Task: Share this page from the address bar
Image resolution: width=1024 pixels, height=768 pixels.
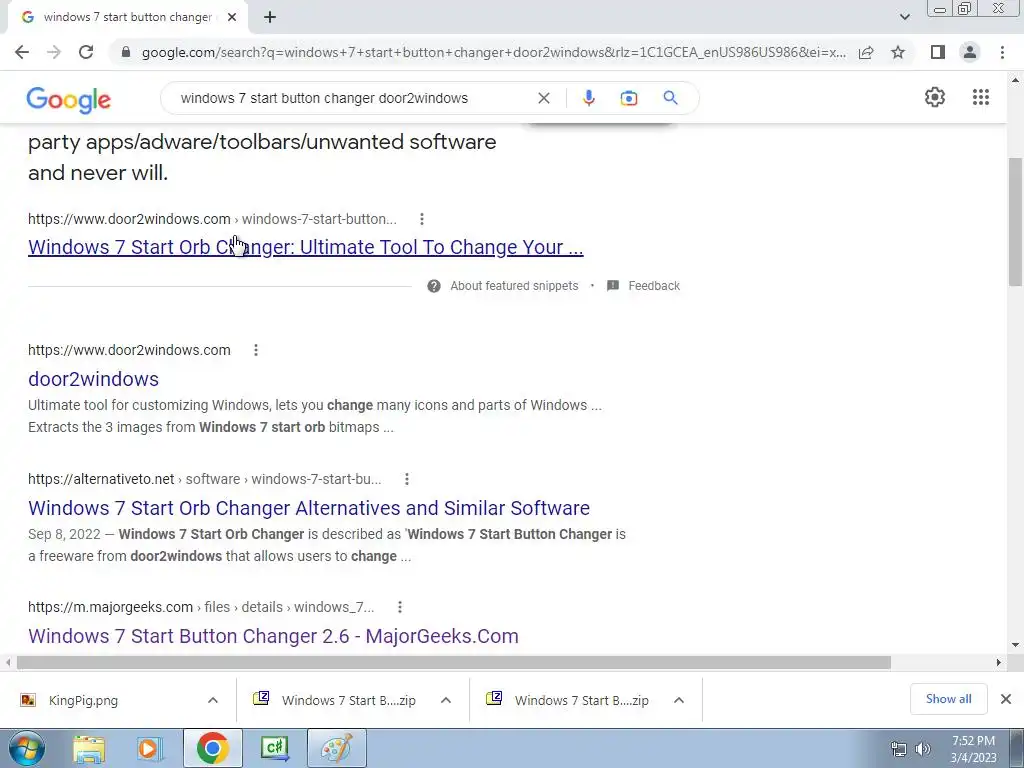Action: (x=866, y=52)
